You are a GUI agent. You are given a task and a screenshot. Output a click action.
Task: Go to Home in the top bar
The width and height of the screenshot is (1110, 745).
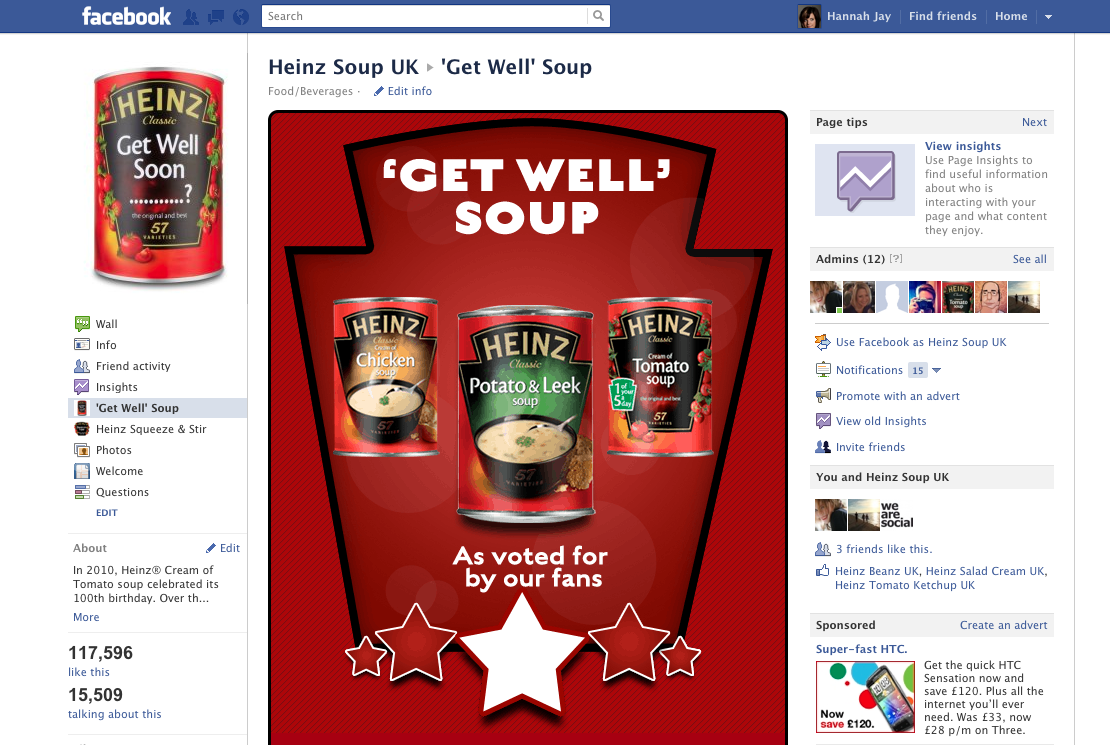pyautogui.click(x=1011, y=16)
